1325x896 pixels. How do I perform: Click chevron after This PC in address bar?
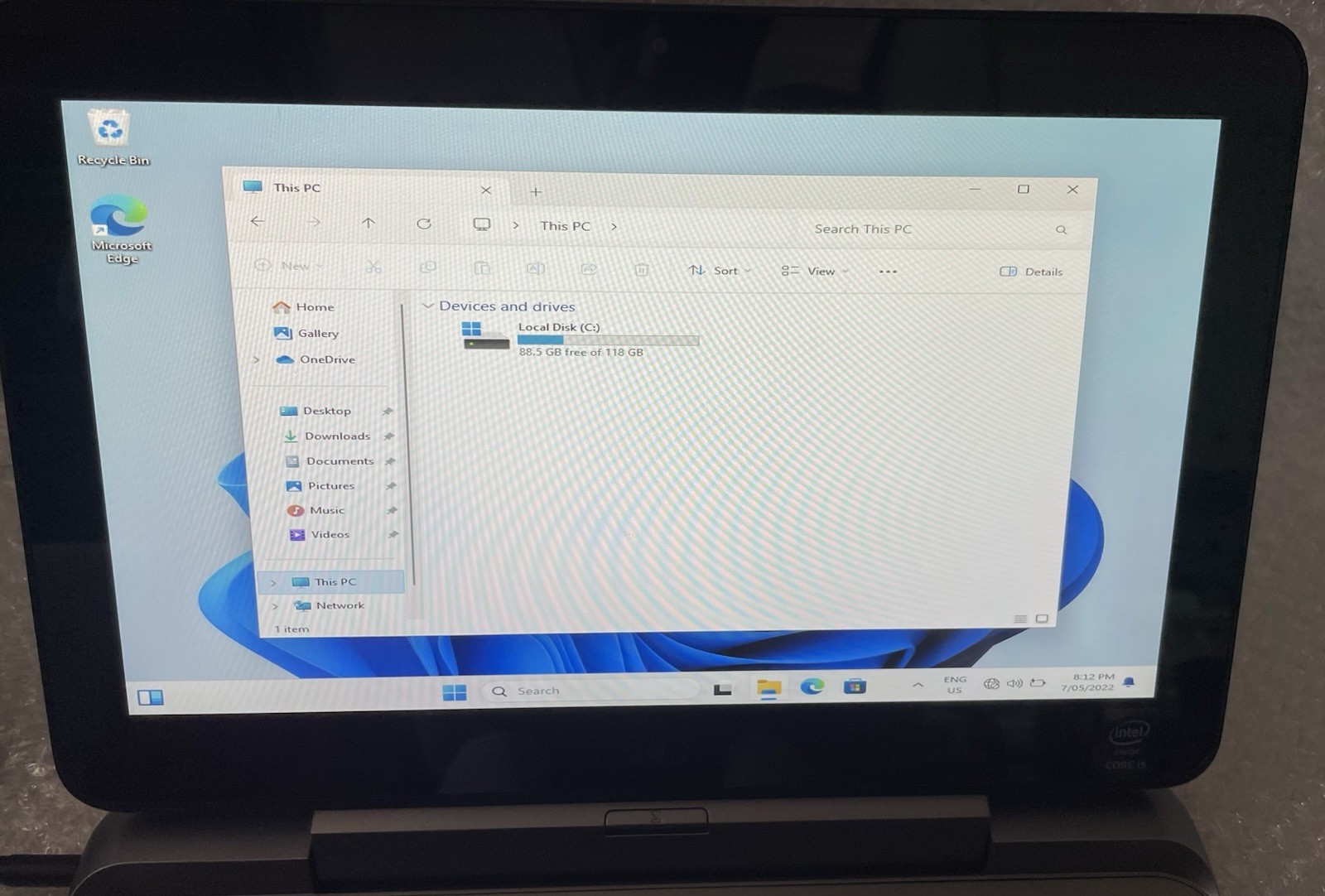(x=614, y=226)
